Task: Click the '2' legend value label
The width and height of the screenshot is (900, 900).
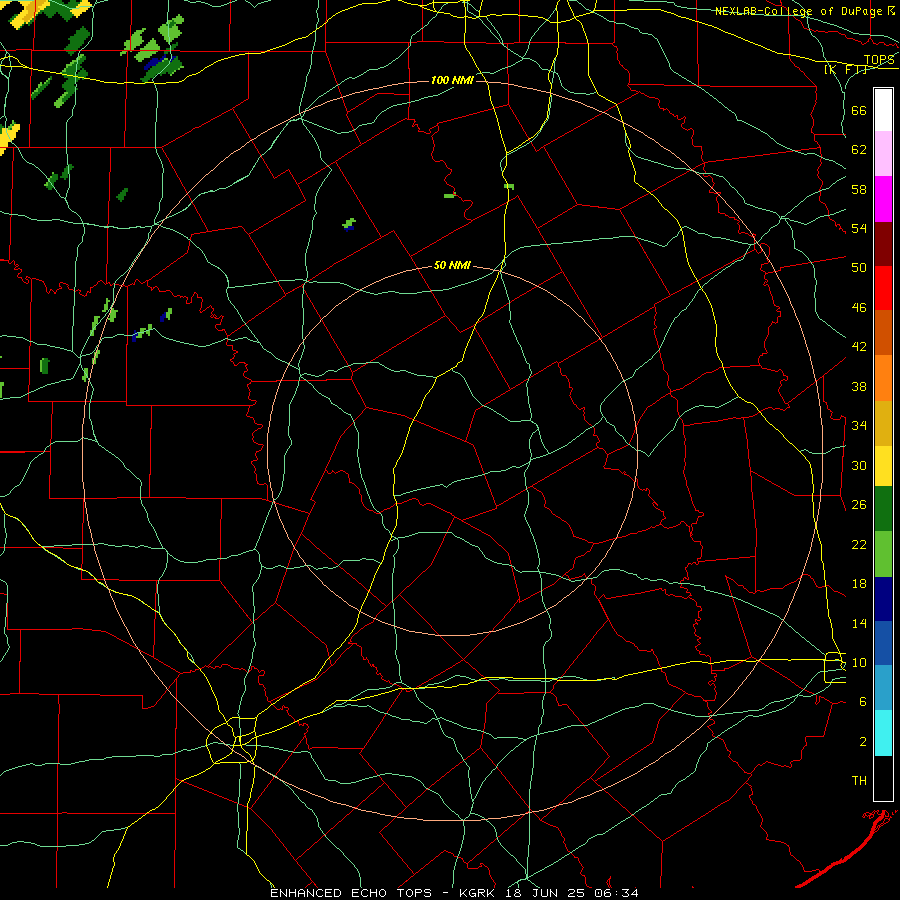Action: coord(862,741)
